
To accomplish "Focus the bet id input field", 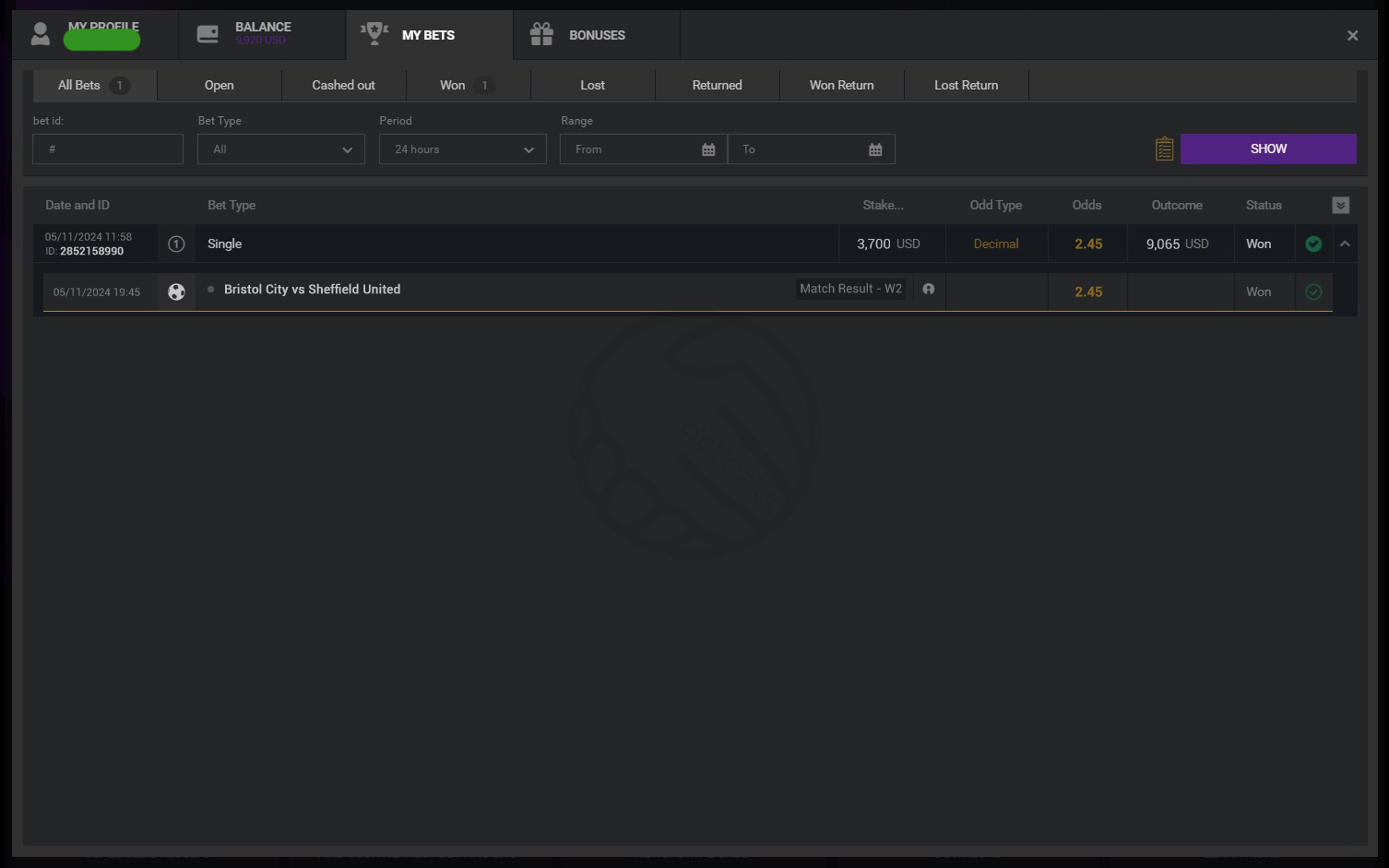I will click(x=108, y=149).
